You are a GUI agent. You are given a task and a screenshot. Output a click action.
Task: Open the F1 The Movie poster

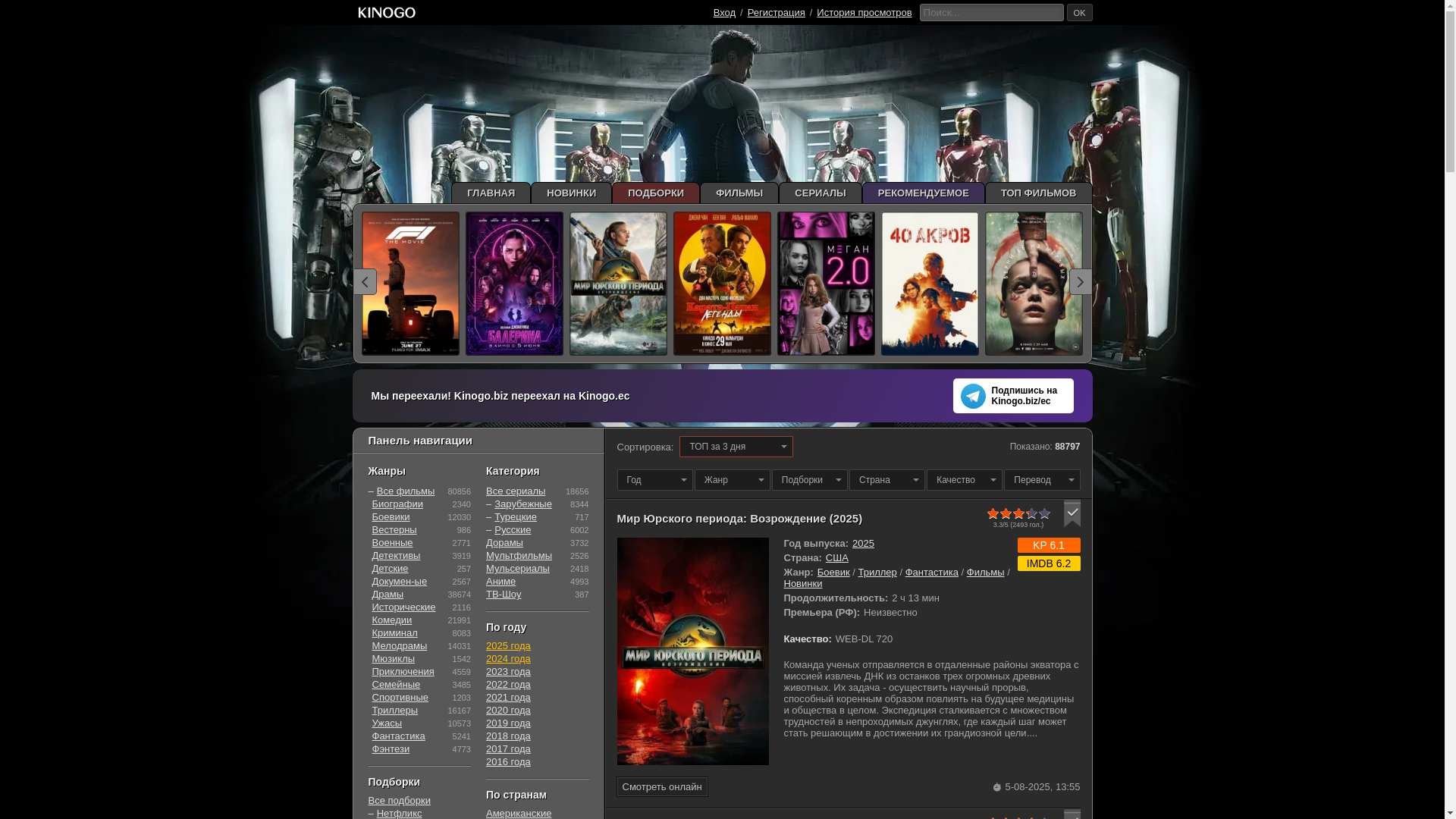(x=410, y=284)
